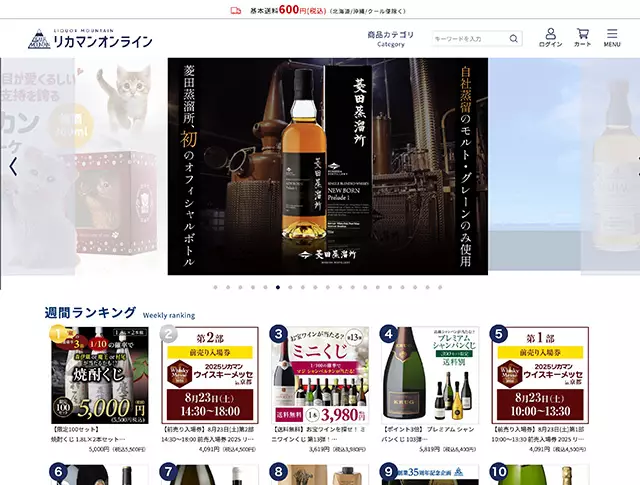Screen dimensions: 640x485
Task: Open 第2部 14:30~18:00 前売入場券 link
Action: (x=209, y=434)
